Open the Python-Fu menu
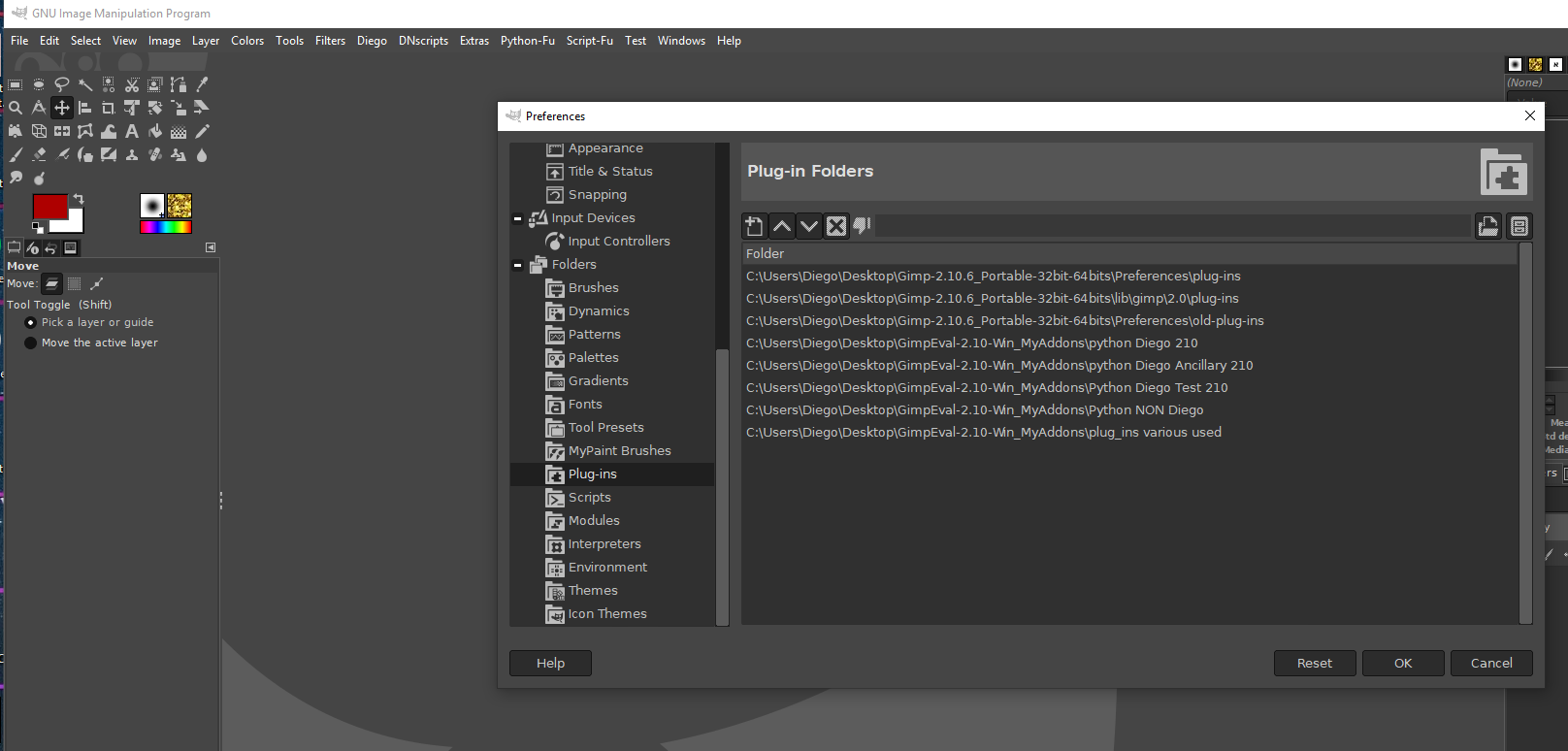Image resolution: width=1568 pixels, height=751 pixels. click(528, 41)
